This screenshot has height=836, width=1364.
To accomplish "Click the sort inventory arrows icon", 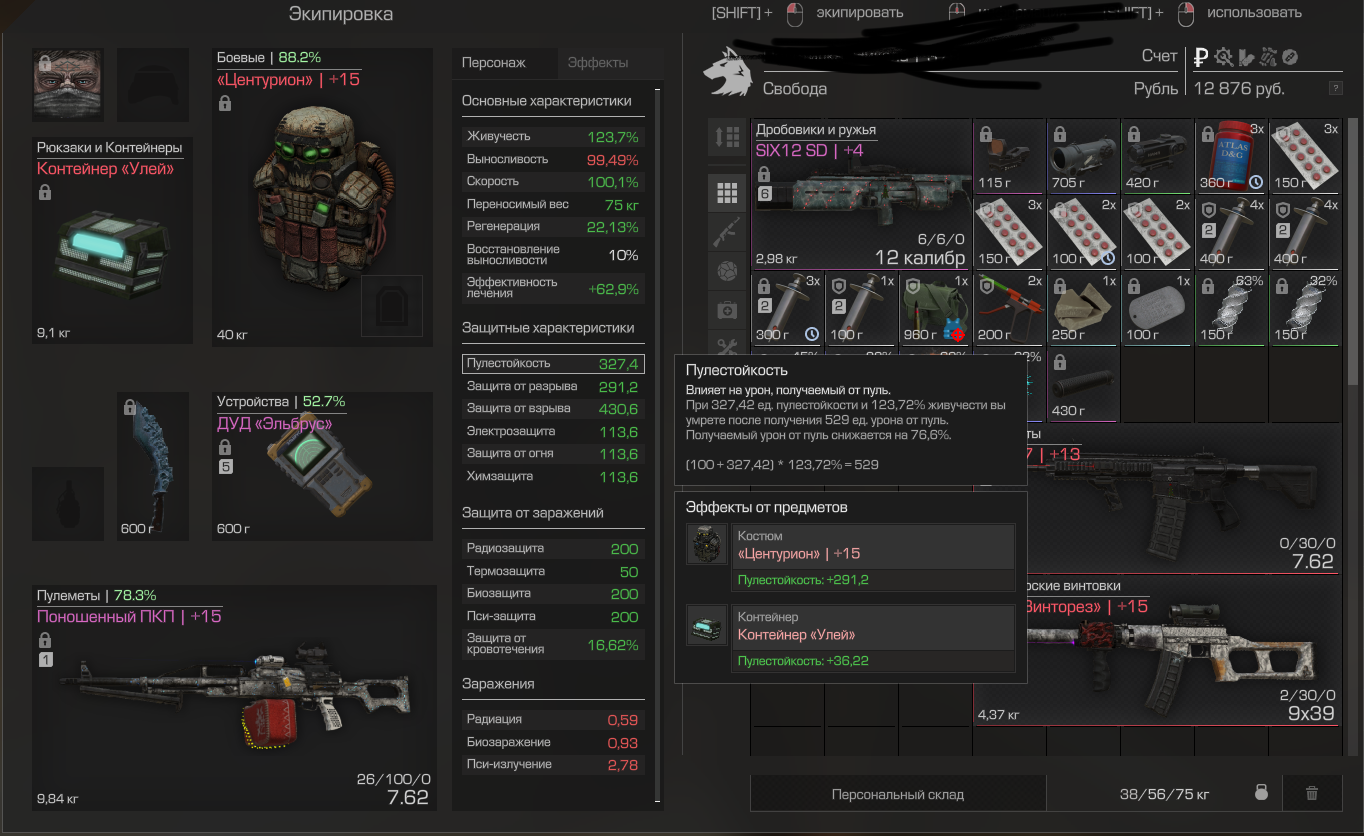I will [727, 137].
